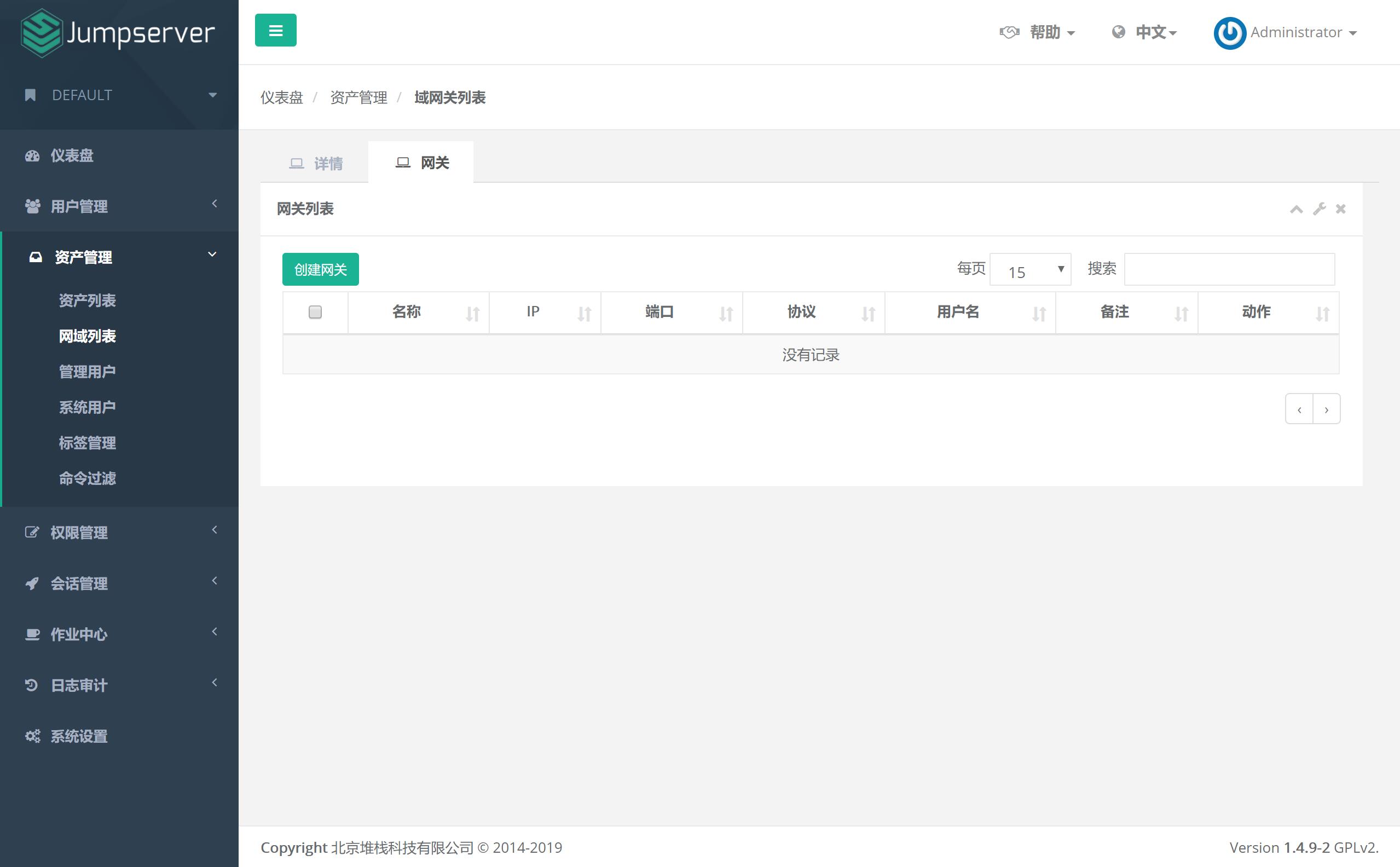
Task: Click the globe language icon
Action: click(1118, 32)
